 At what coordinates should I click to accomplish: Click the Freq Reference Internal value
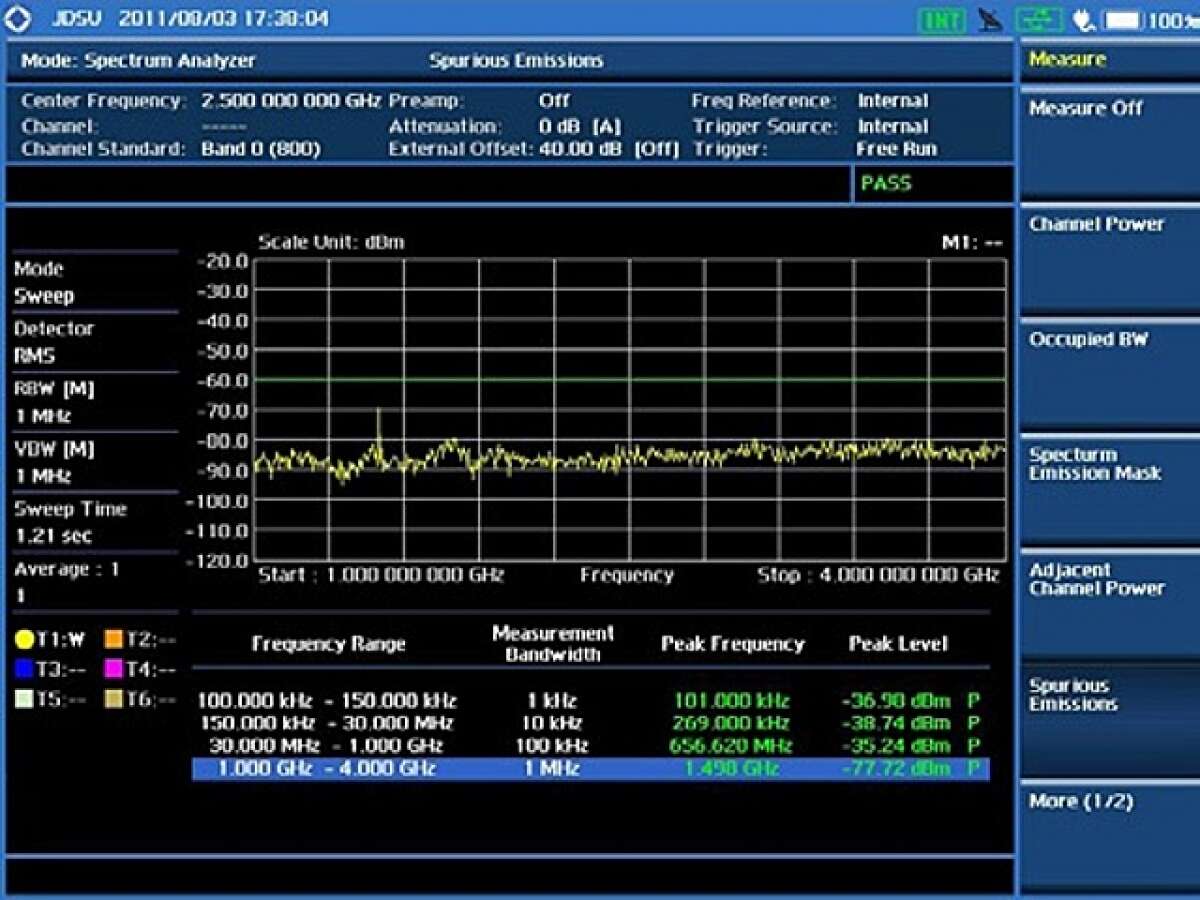[x=893, y=101]
